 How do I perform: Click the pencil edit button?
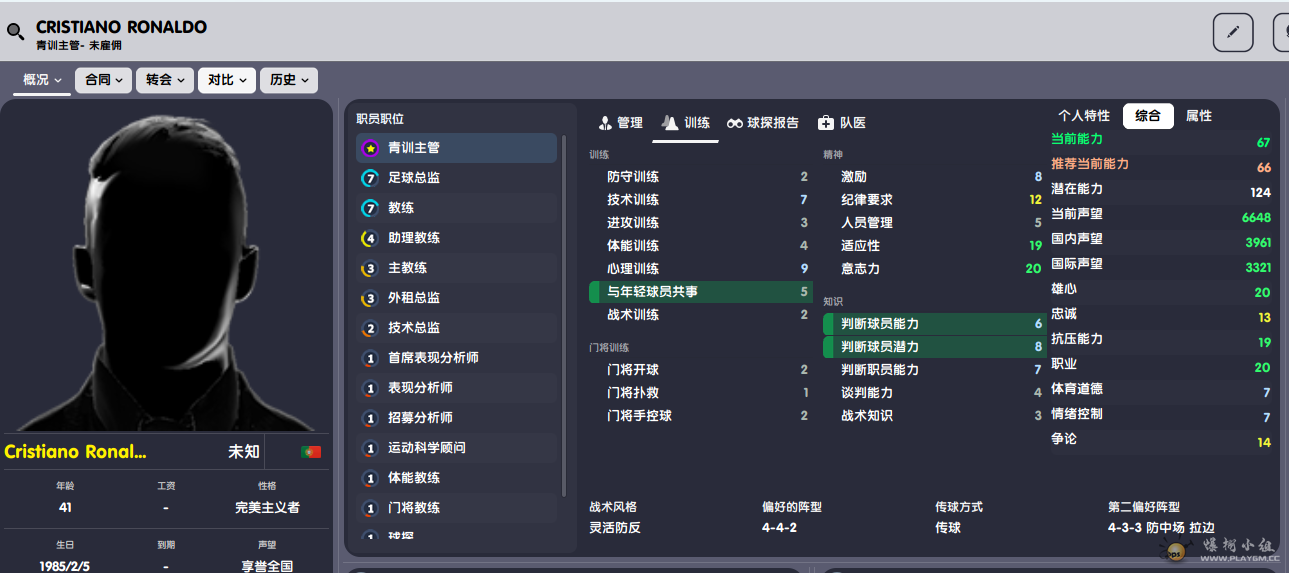tap(1232, 32)
